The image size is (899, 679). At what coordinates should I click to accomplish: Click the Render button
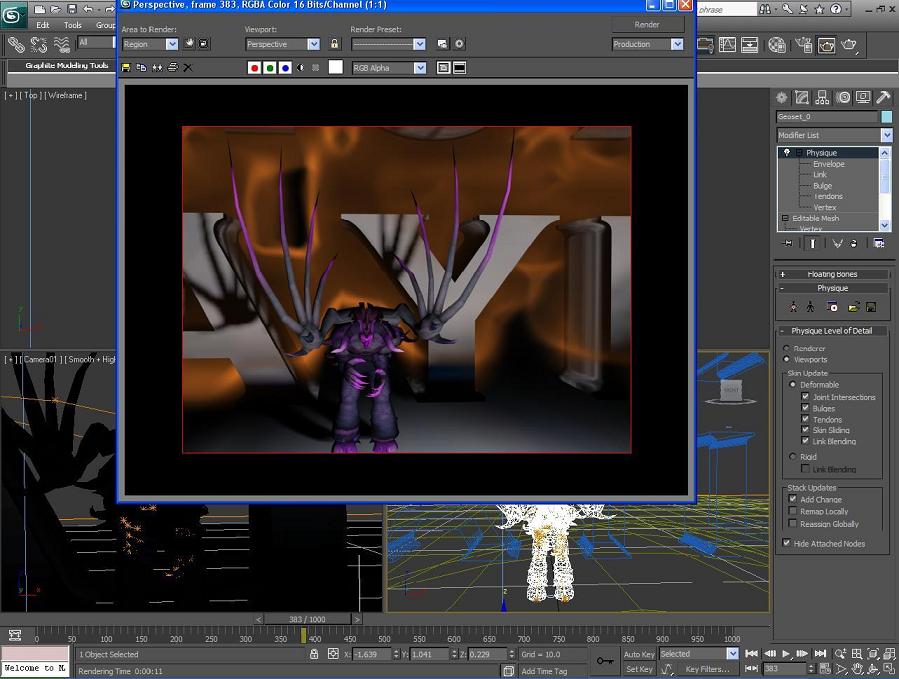point(647,25)
